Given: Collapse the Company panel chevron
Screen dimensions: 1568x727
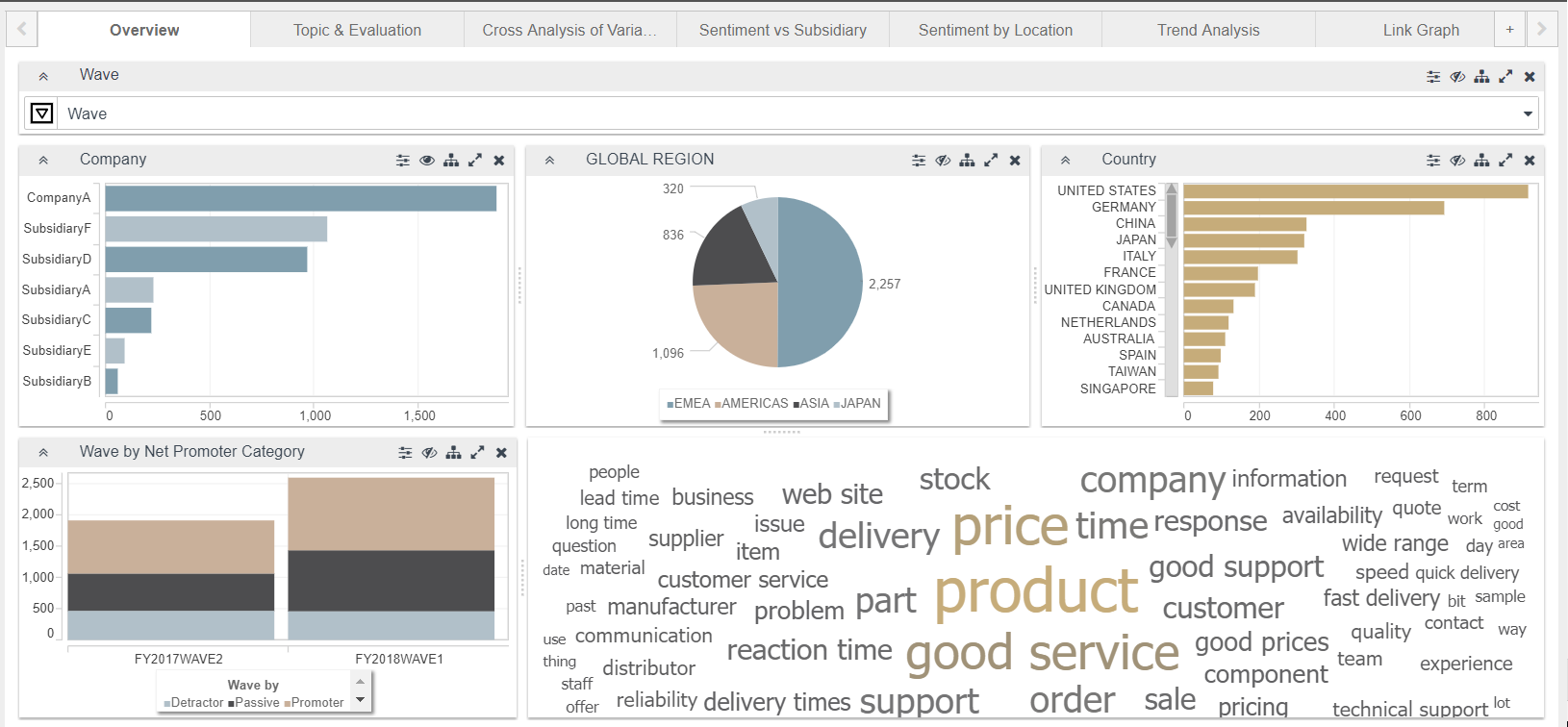Looking at the screenshot, I should [43, 161].
